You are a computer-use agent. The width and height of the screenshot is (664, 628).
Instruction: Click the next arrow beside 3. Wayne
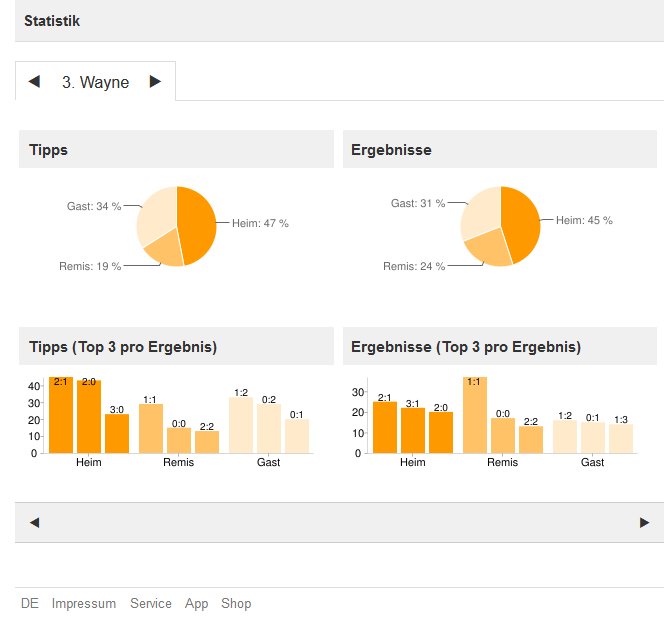155,82
